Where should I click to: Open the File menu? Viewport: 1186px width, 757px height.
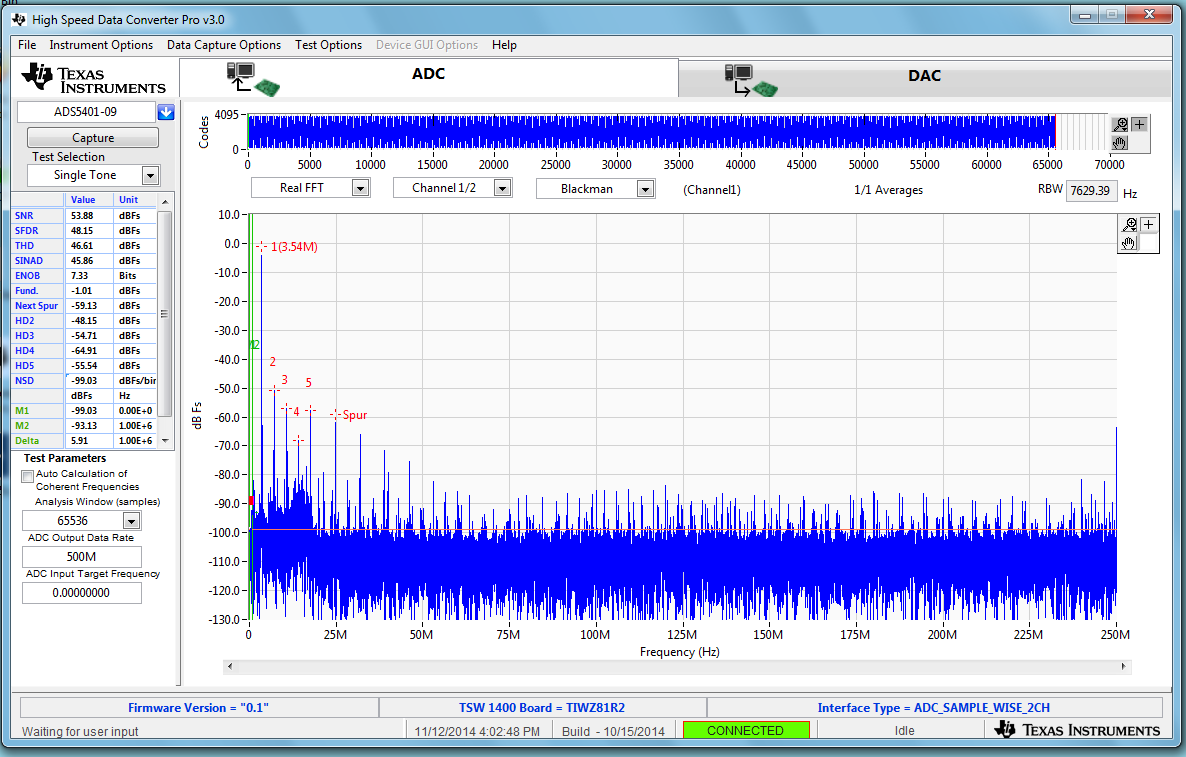(27, 45)
